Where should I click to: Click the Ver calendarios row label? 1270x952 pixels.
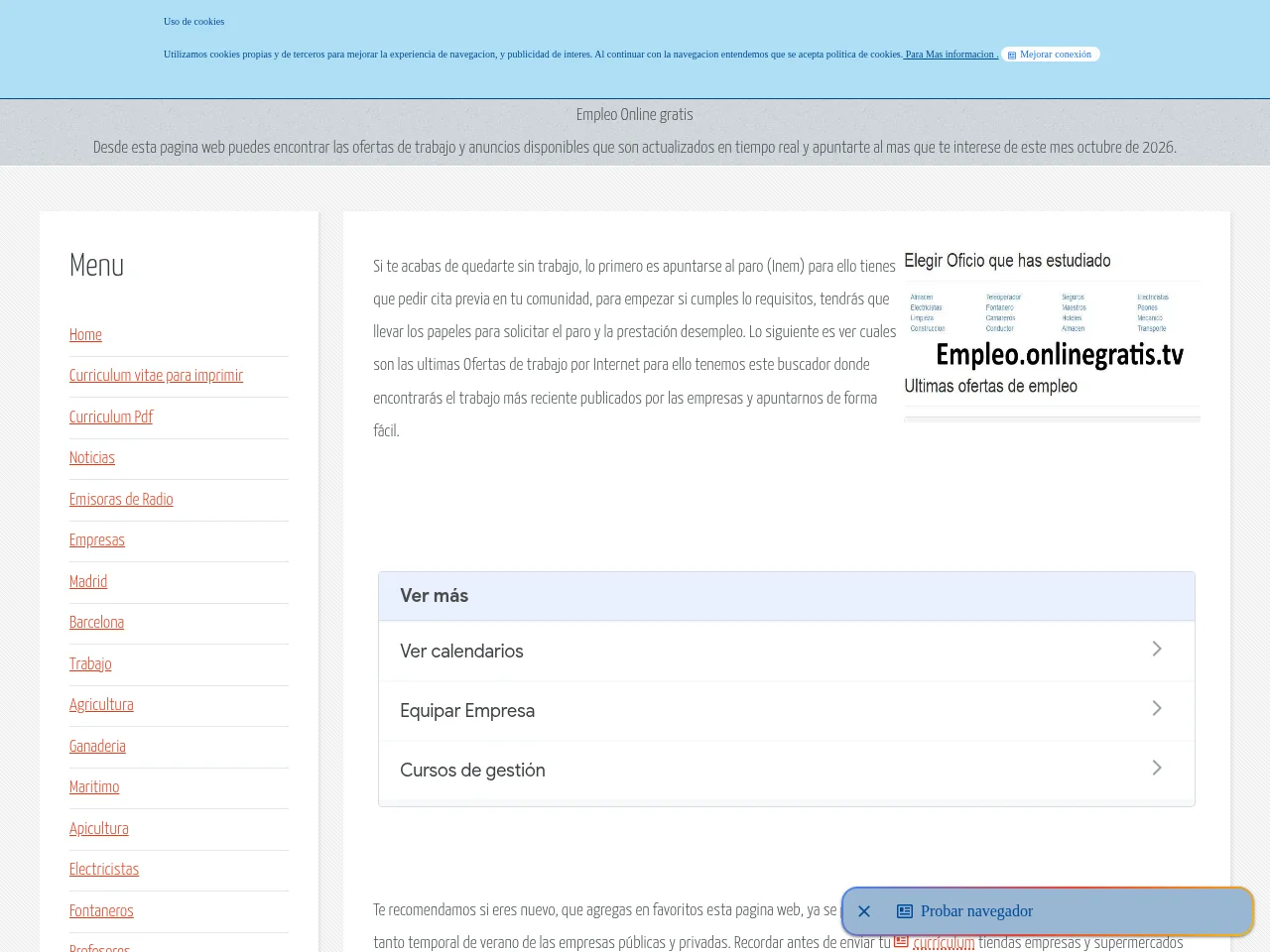[461, 652]
